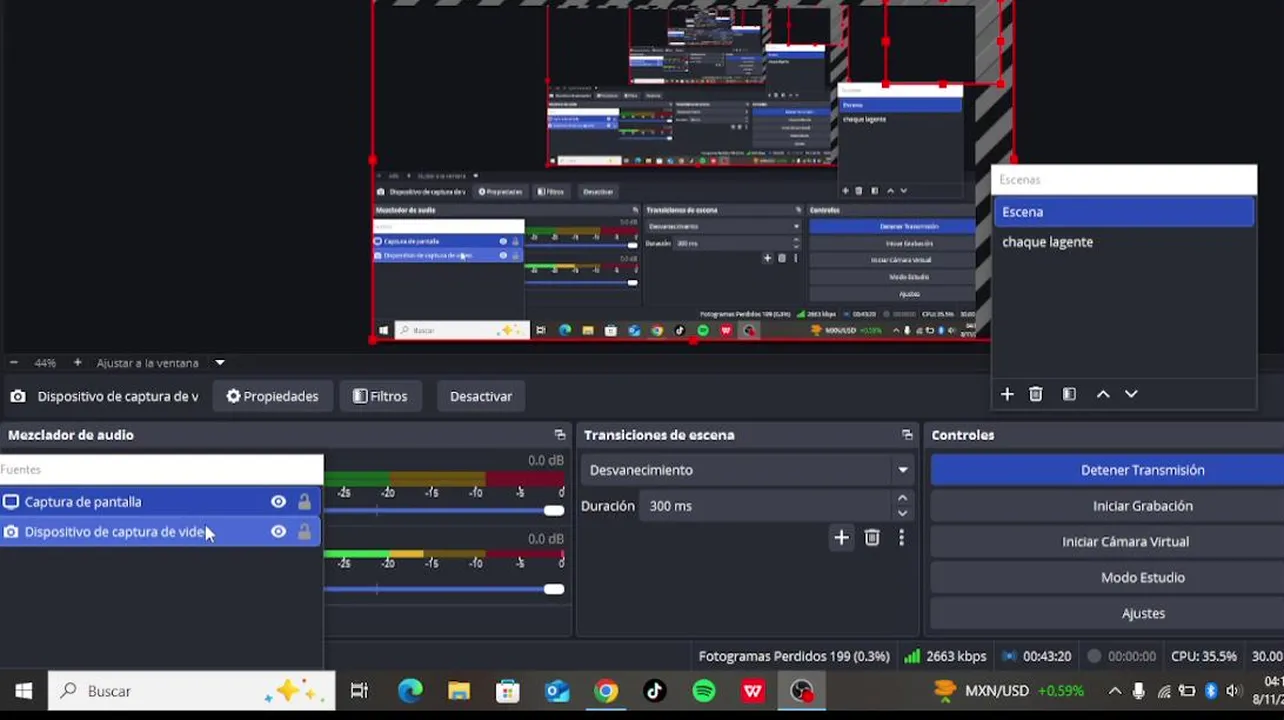This screenshot has width=1284, height=720.
Task: Move the selected scene down
Action: (x=1131, y=394)
